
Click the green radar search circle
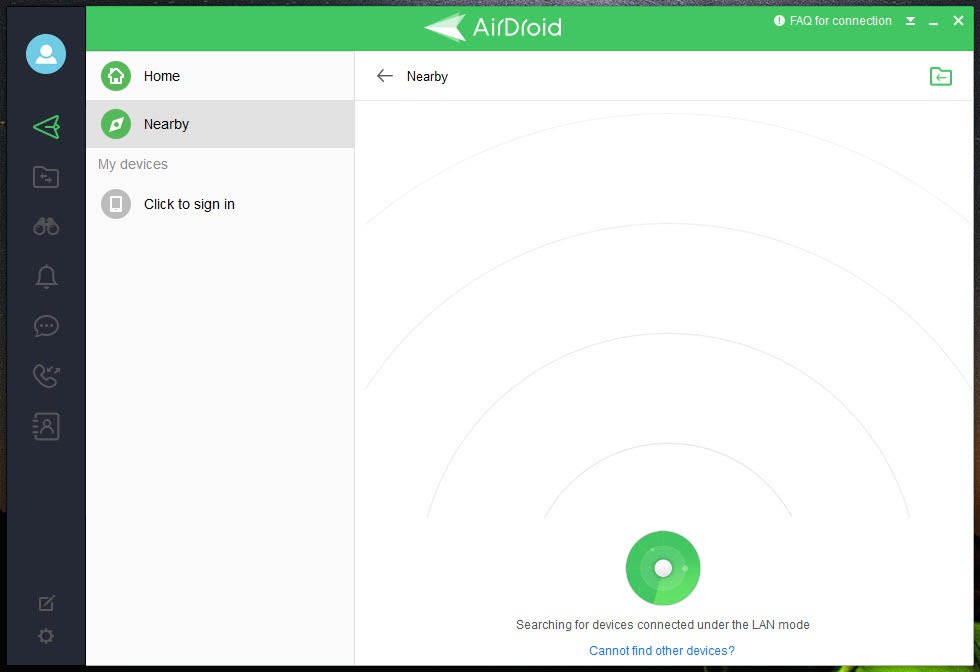(663, 568)
